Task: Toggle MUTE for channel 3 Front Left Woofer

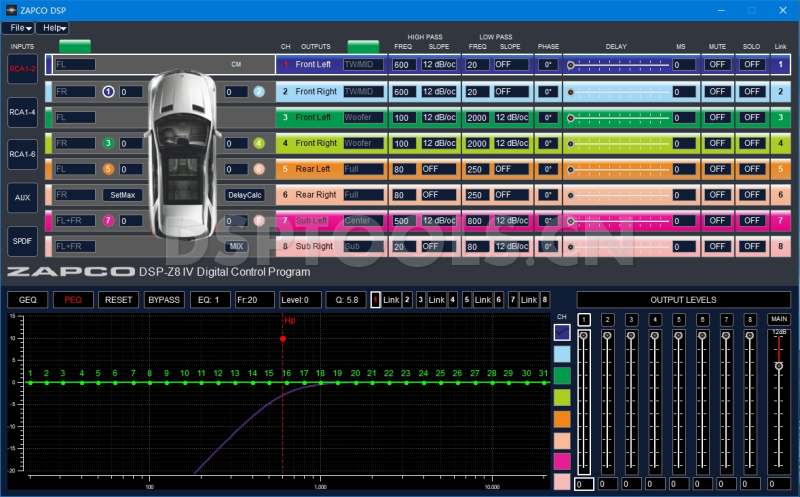Action: [x=717, y=117]
